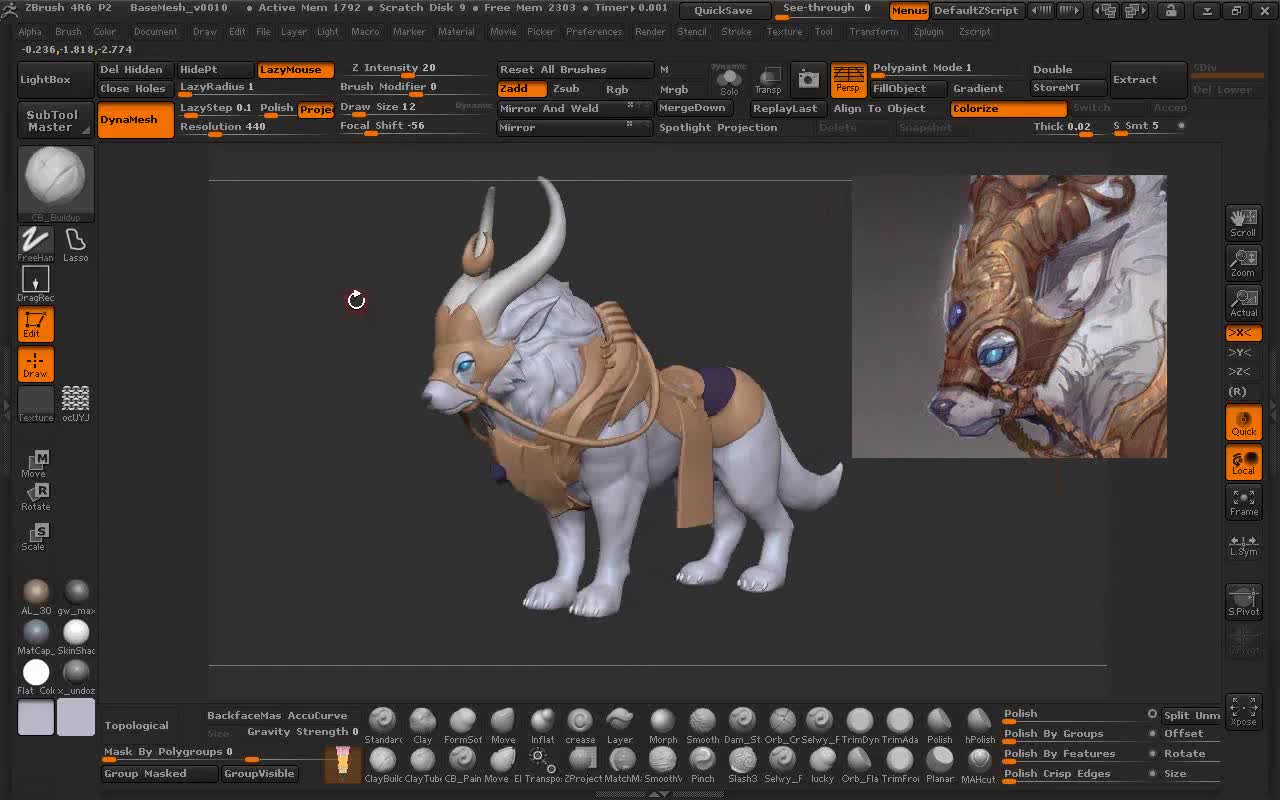Click Reset All Brushes
Viewport: 1280px width, 800px height.
tap(575, 70)
